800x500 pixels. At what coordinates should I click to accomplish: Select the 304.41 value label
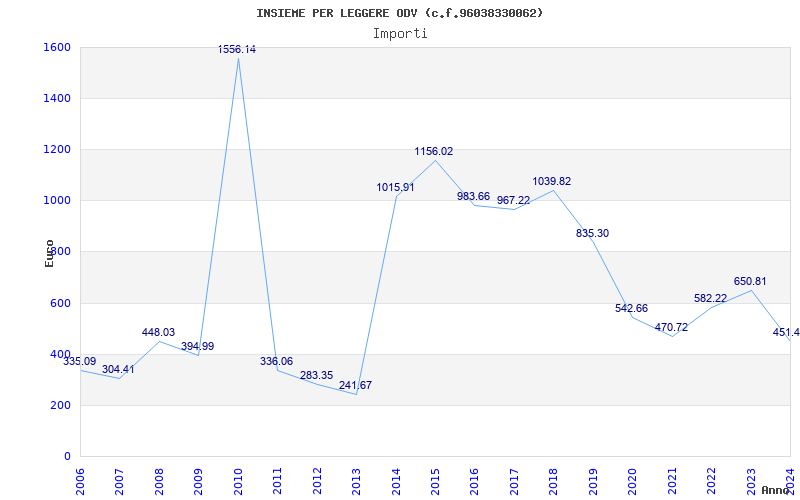[x=118, y=369]
